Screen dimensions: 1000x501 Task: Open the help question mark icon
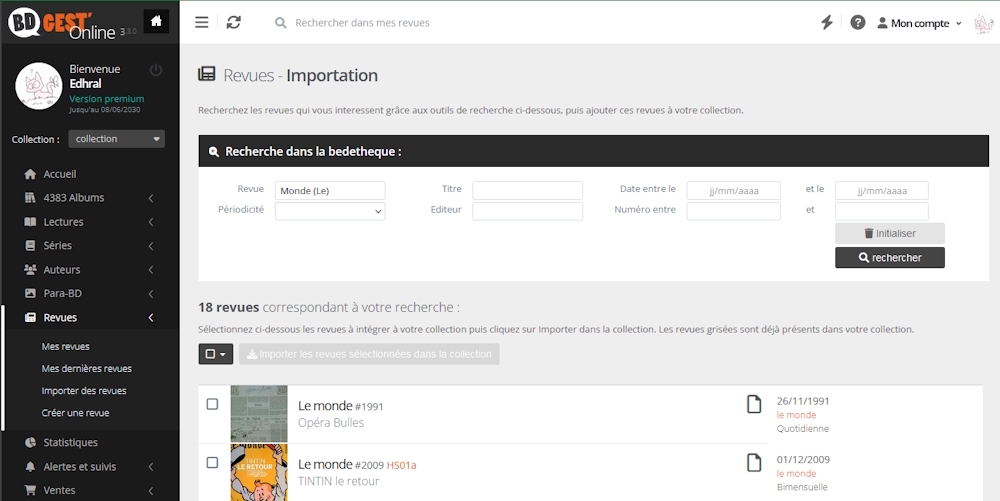[x=858, y=22]
